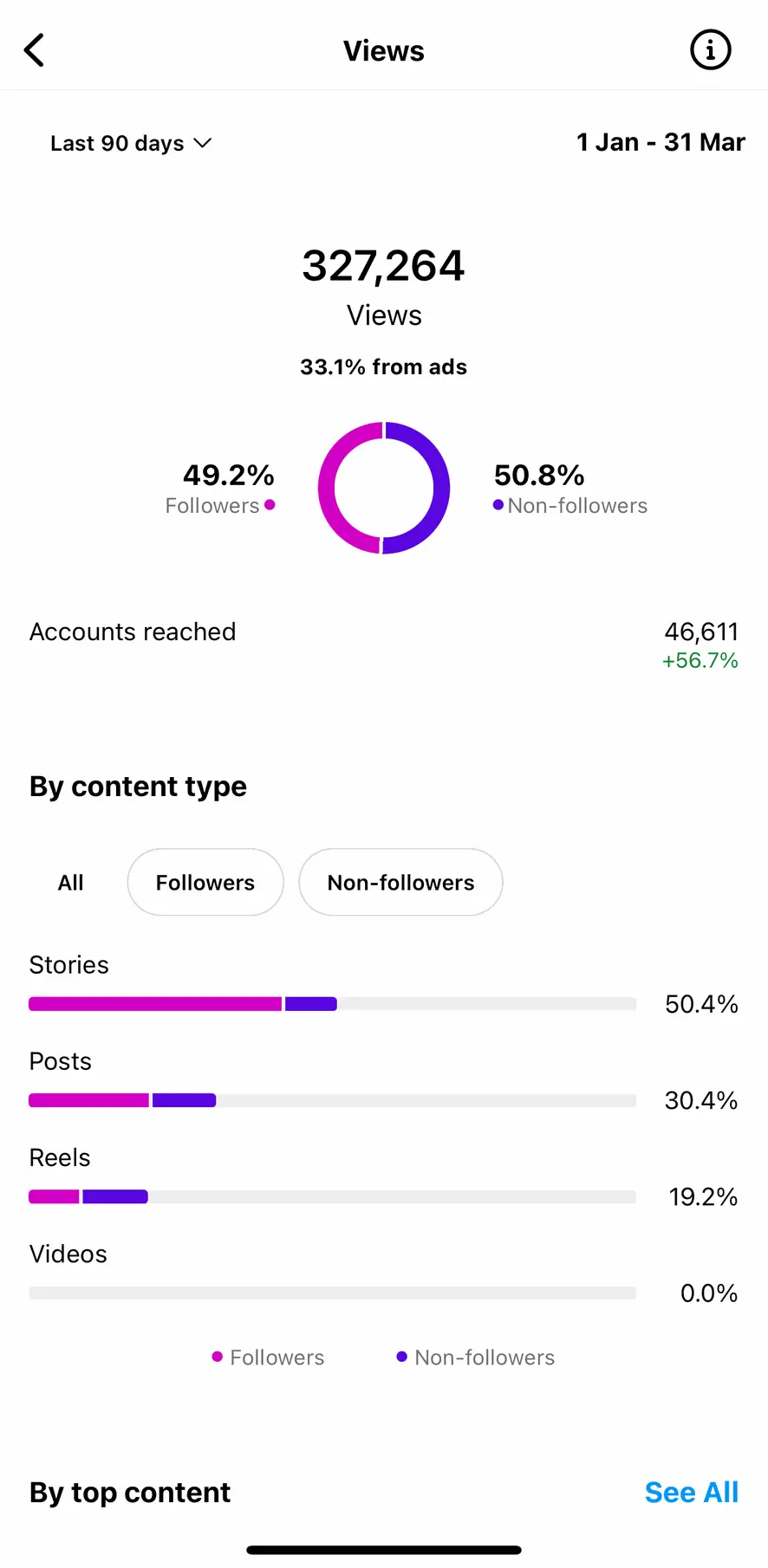
Task: Tap the 327,264 Views total
Action: 384,288
